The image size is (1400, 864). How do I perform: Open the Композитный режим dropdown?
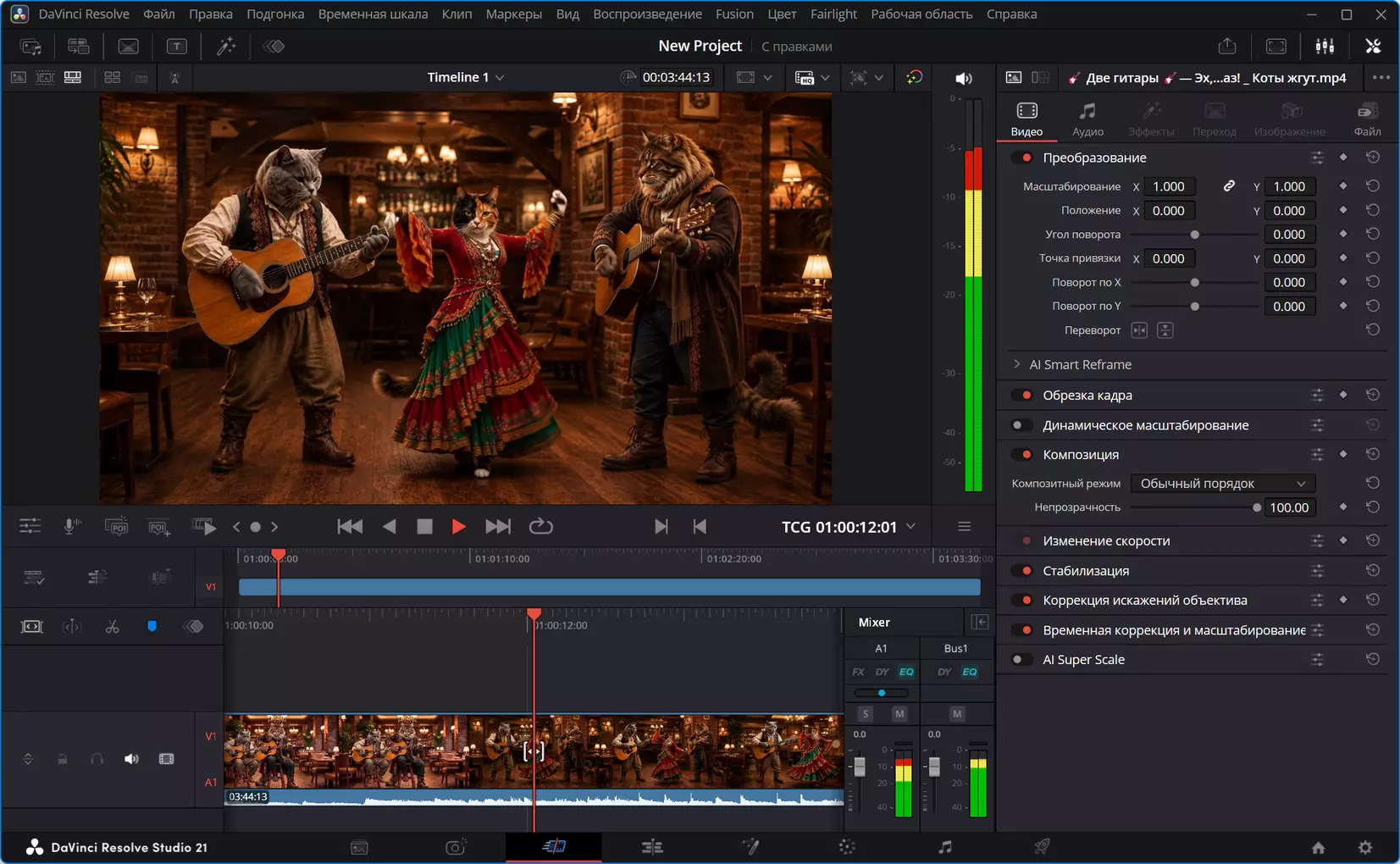click(x=1222, y=484)
